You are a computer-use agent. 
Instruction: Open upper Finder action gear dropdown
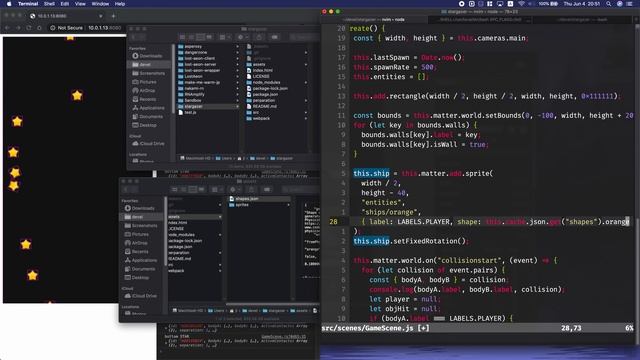[x=243, y=37]
